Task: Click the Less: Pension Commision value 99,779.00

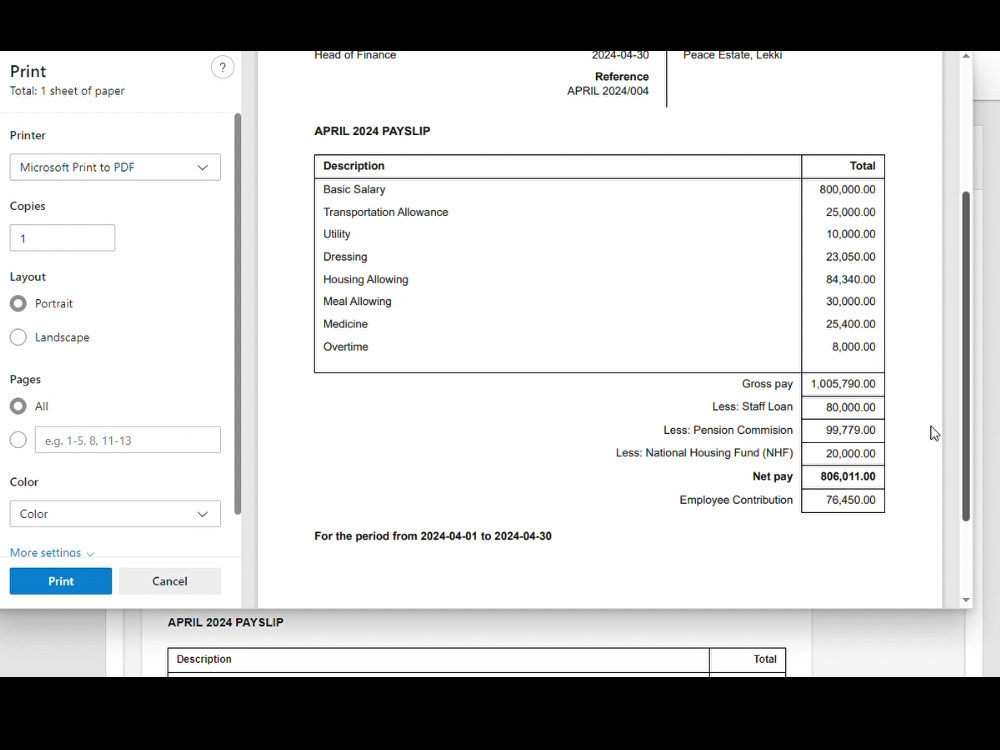Action: (850, 430)
